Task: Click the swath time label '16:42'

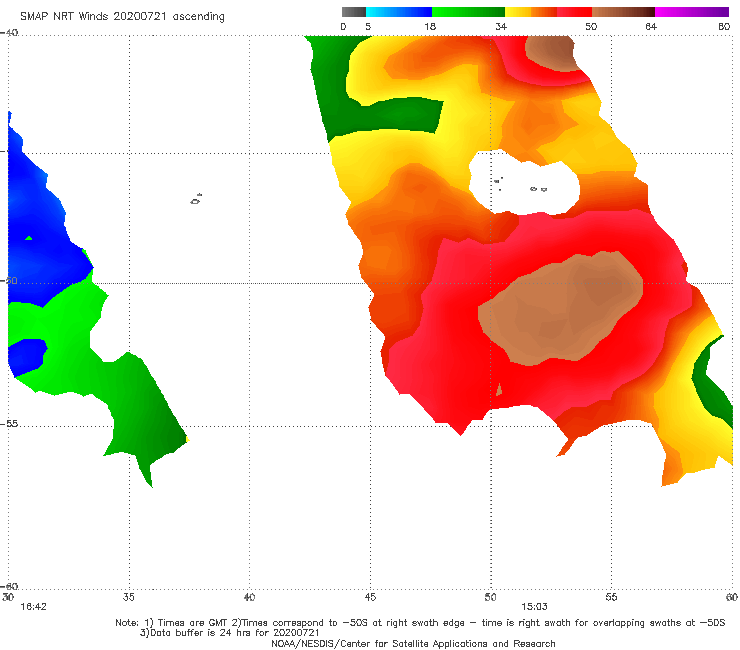Action: 34,607
